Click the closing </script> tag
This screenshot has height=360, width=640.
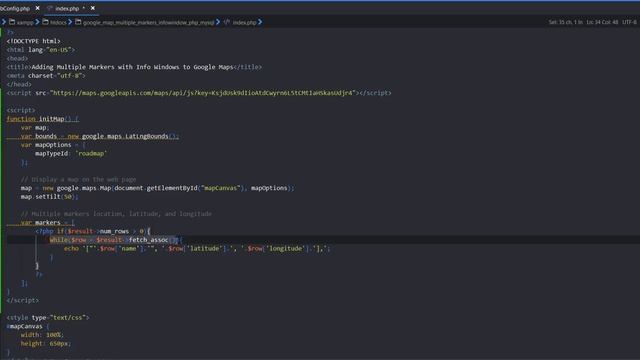pos(23,300)
